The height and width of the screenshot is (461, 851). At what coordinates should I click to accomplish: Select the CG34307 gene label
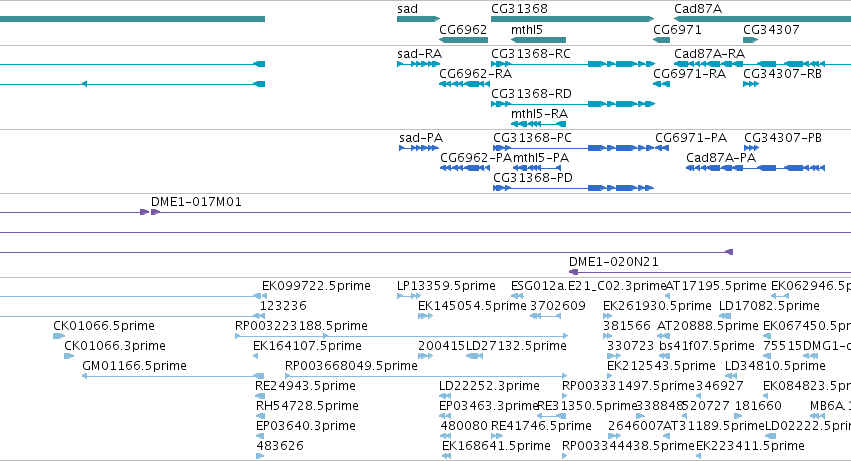pos(771,29)
